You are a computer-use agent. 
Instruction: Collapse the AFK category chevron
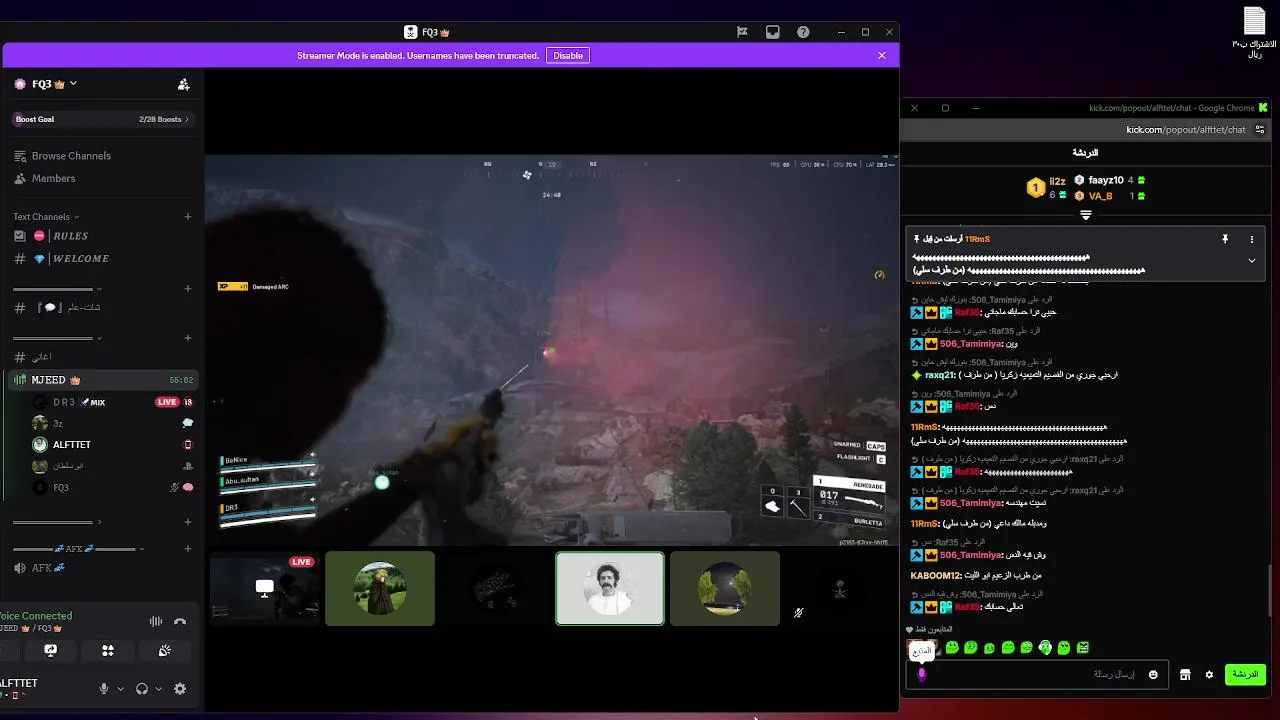point(141,549)
